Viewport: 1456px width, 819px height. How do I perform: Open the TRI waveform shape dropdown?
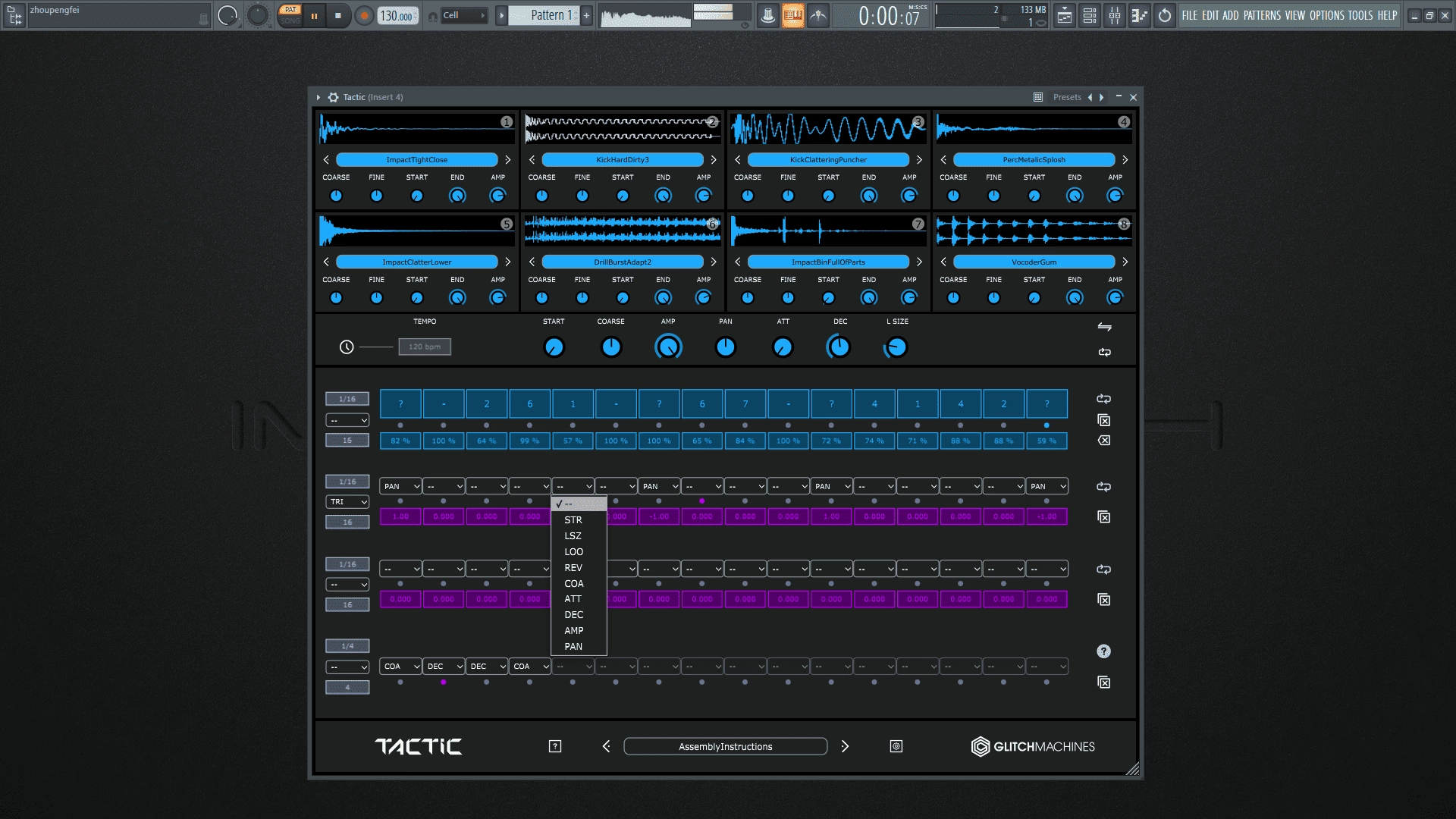347,502
